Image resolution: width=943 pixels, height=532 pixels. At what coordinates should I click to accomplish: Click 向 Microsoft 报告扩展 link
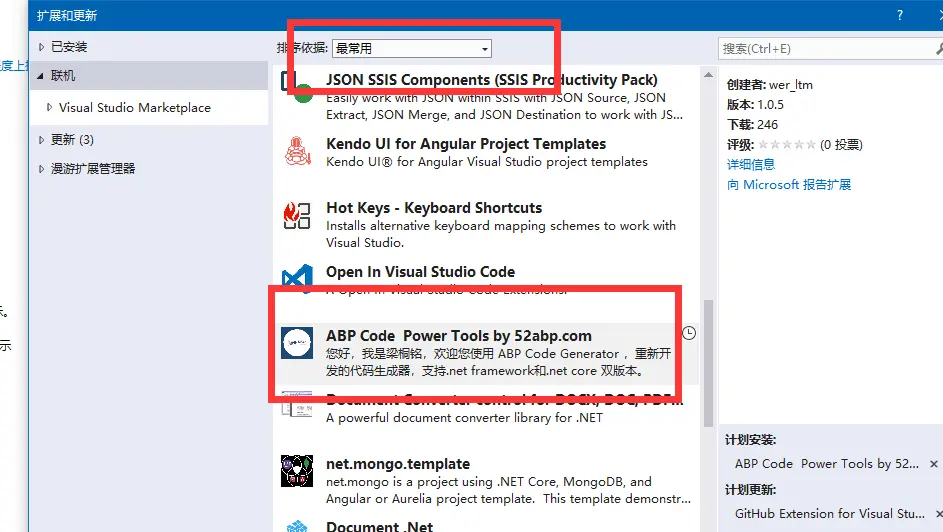coord(789,185)
